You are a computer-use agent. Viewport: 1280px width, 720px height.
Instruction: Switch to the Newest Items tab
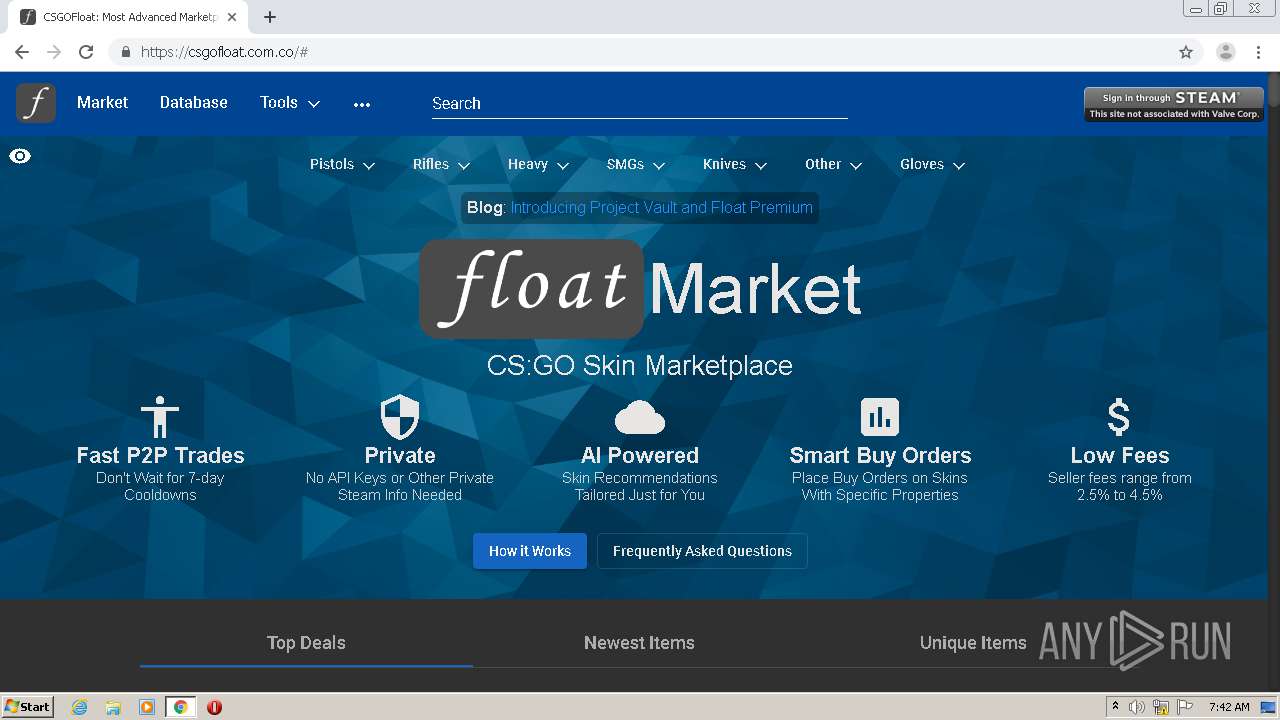pos(639,643)
